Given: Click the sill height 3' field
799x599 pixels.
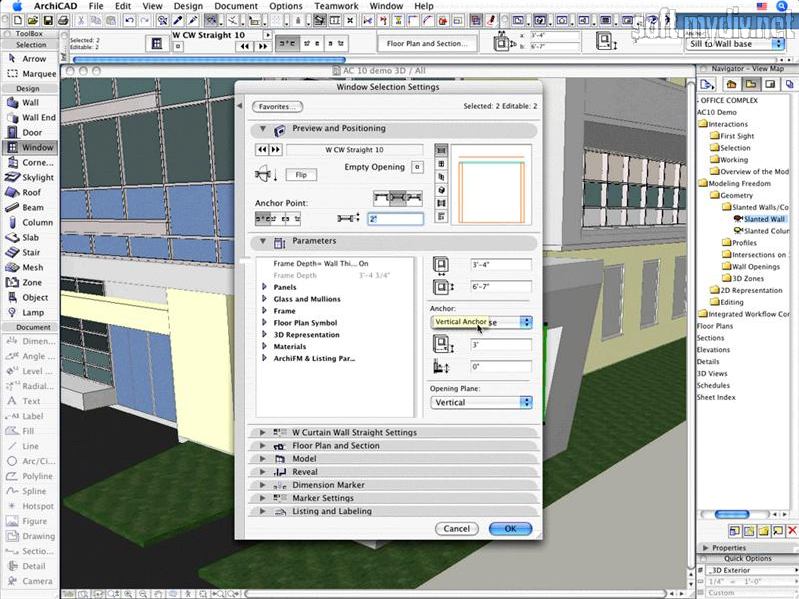Looking at the screenshot, I should pos(501,345).
